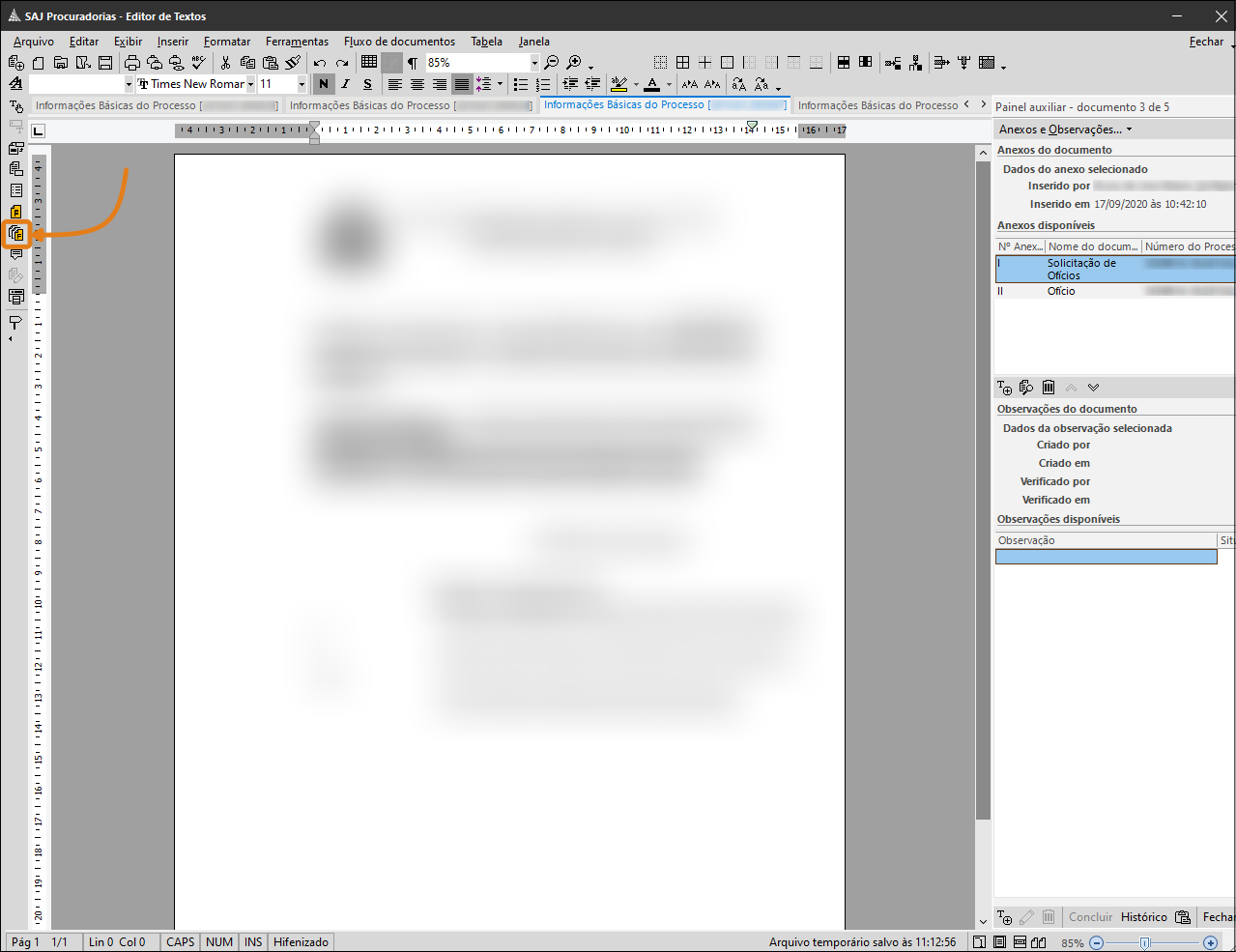Image resolution: width=1236 pixels, height=952 pixels.
Task: Click the print icon in the toolbar
Action: [132, 63]
